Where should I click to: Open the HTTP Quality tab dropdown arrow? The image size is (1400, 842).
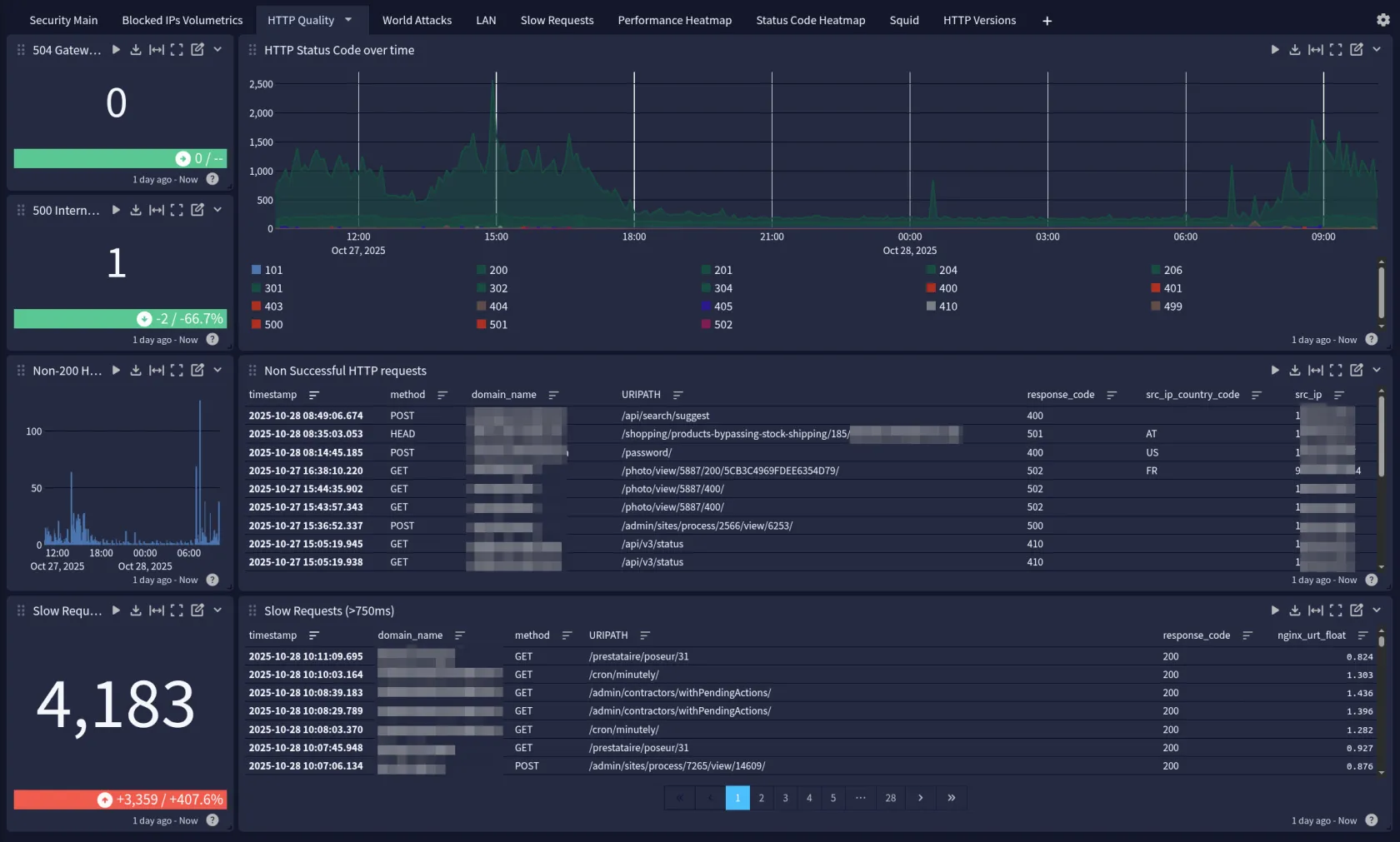348,20
